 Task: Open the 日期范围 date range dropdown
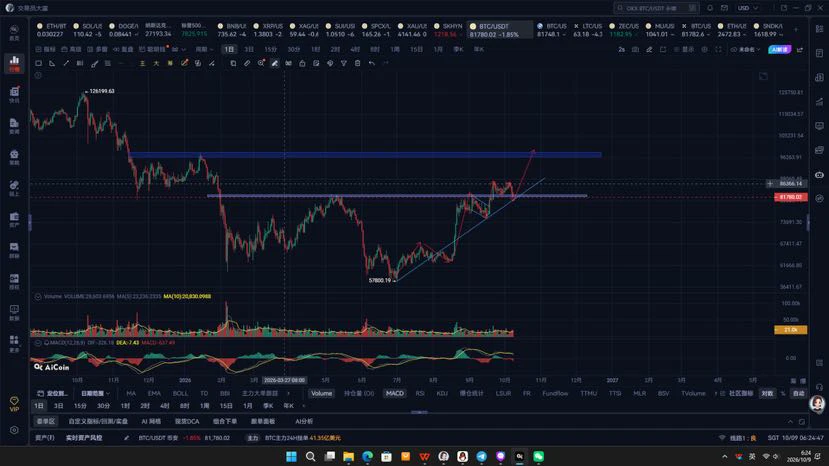pos(95,393)
